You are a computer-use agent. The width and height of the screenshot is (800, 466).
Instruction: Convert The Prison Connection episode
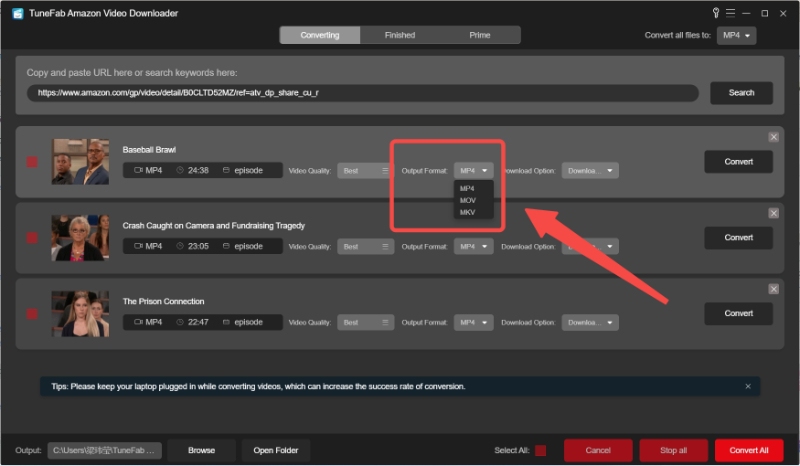738,313
